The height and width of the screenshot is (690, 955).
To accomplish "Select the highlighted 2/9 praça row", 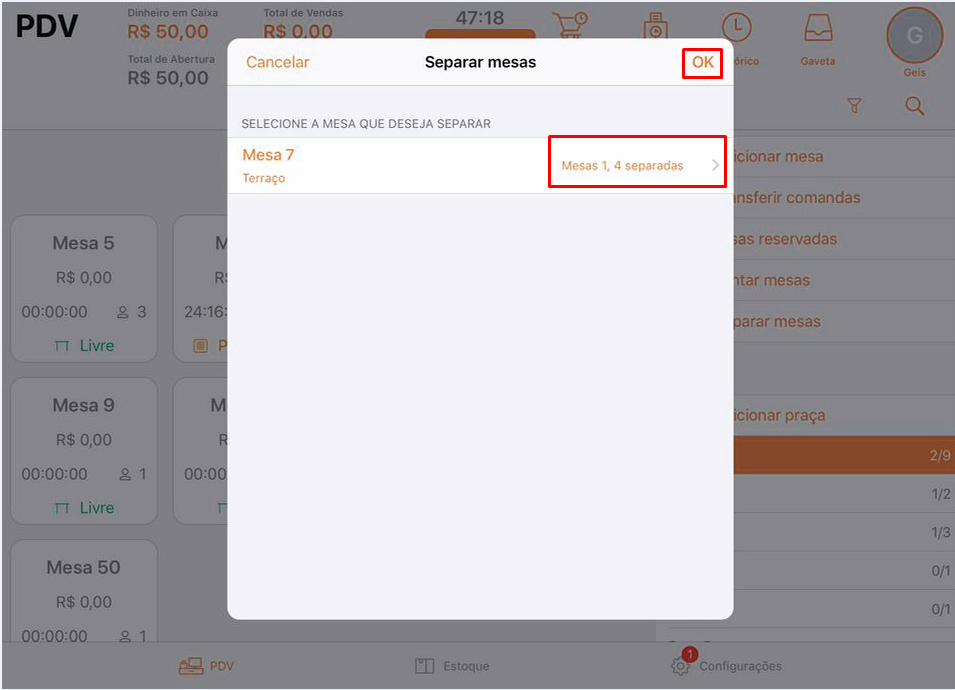I will coord(844,455).
